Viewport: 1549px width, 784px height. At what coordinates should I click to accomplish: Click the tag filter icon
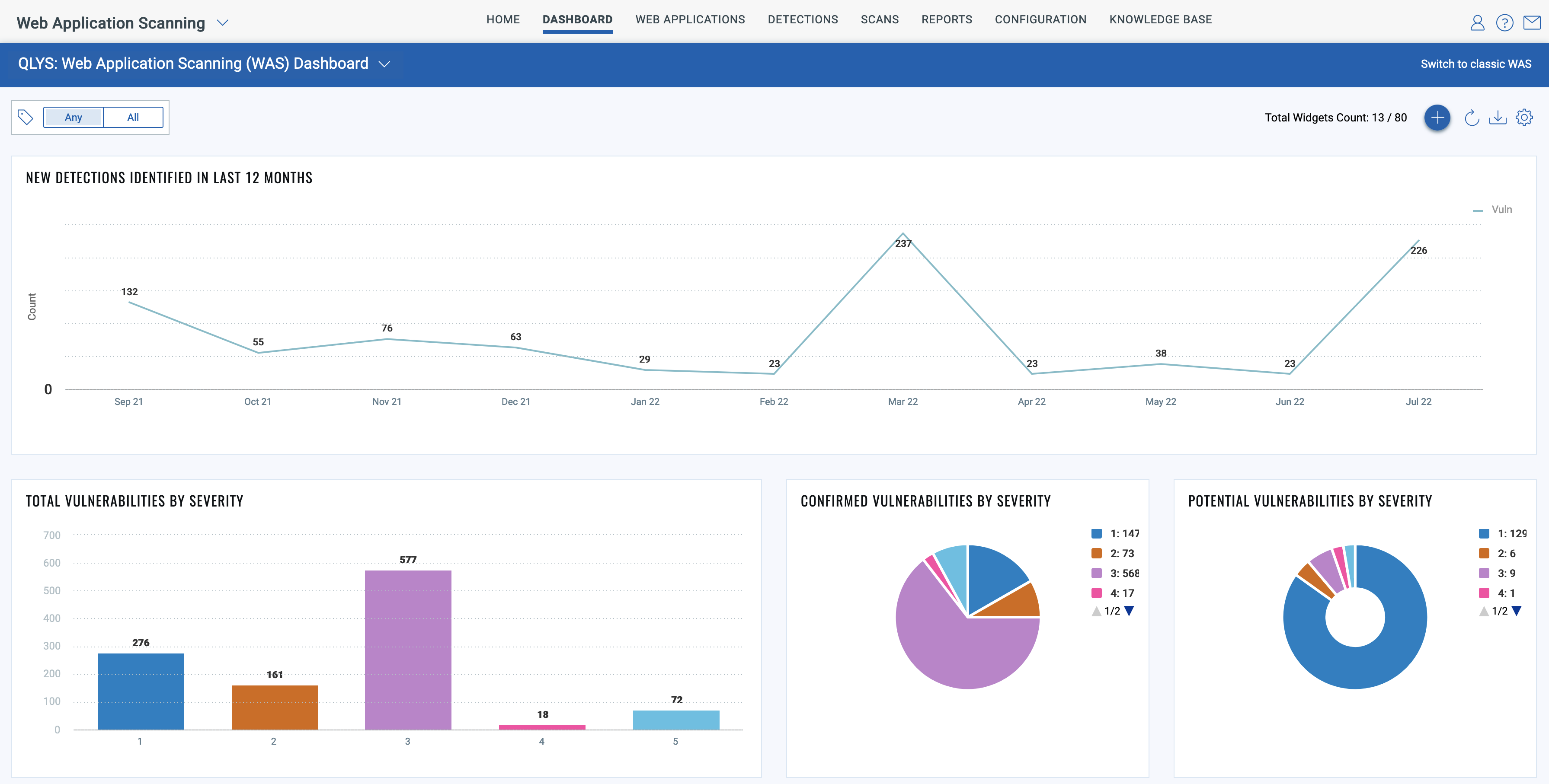coord(25,117)
